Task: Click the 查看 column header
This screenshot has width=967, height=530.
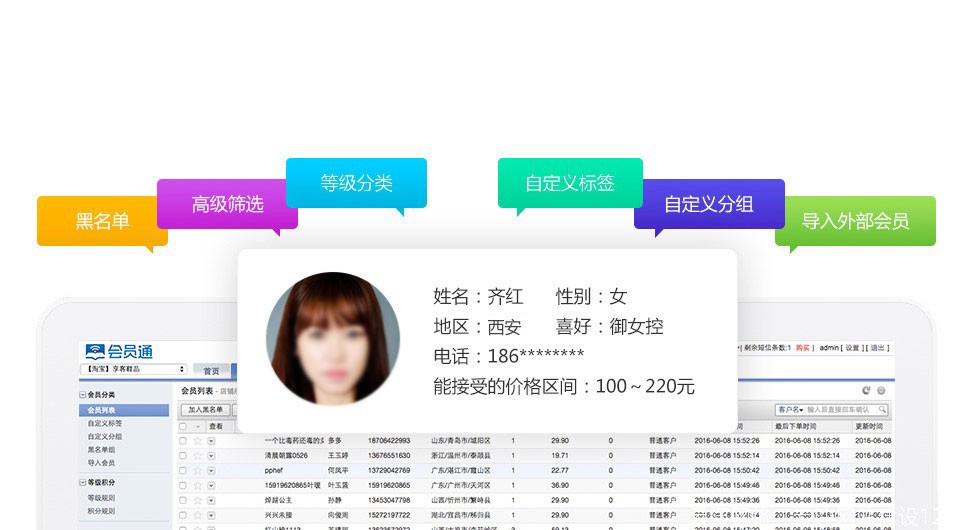Action: click(216, 426)
